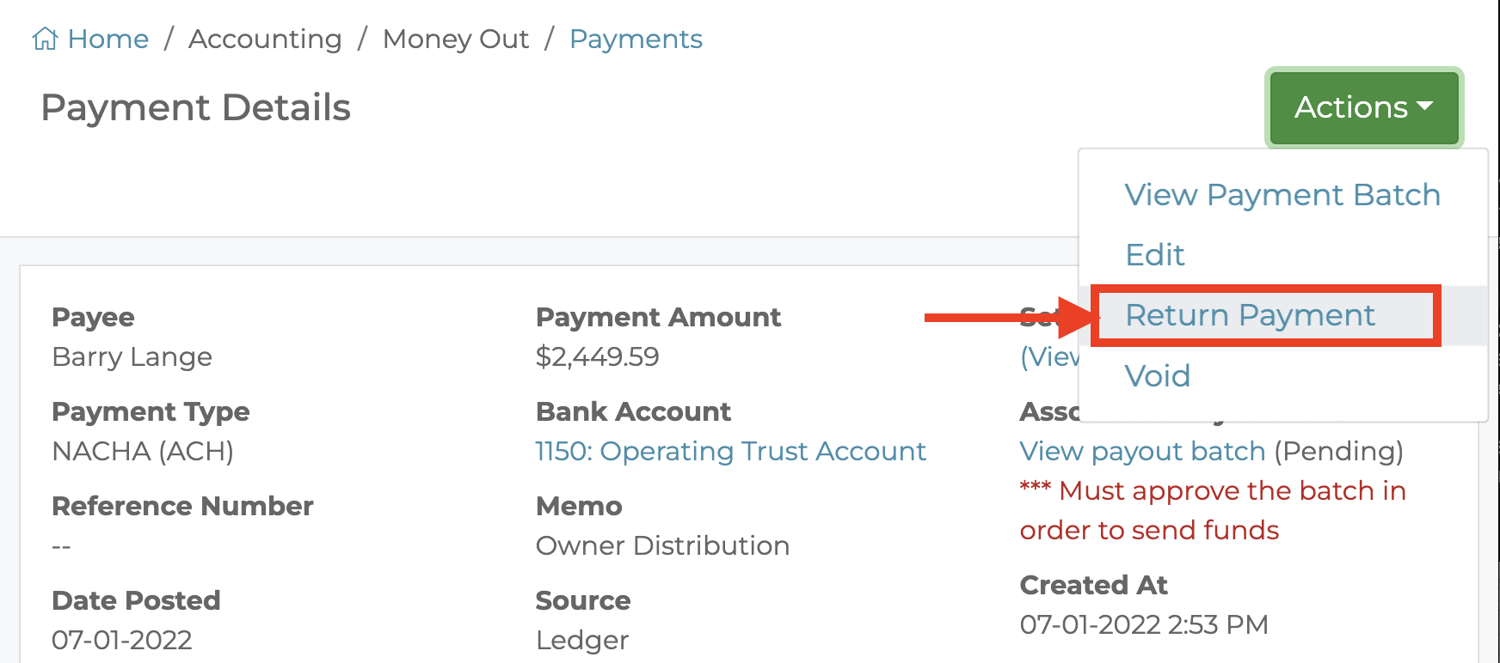The width and height of the screenshot is (1500, 663).
Task: Navigate to the Payments breadcrumb link
Action: click(x=635, y=39)
